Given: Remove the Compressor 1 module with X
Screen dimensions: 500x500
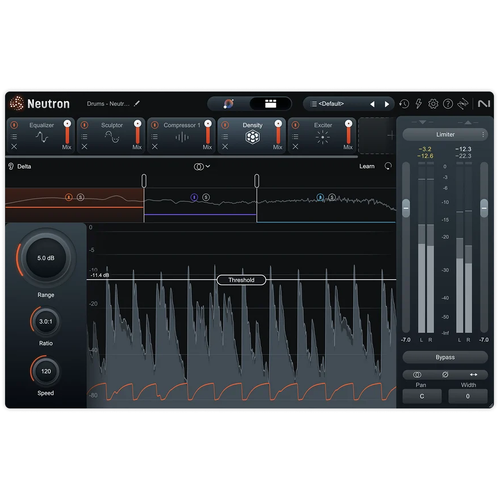Looking at the screenshot, I should click(x=155, y=146).
